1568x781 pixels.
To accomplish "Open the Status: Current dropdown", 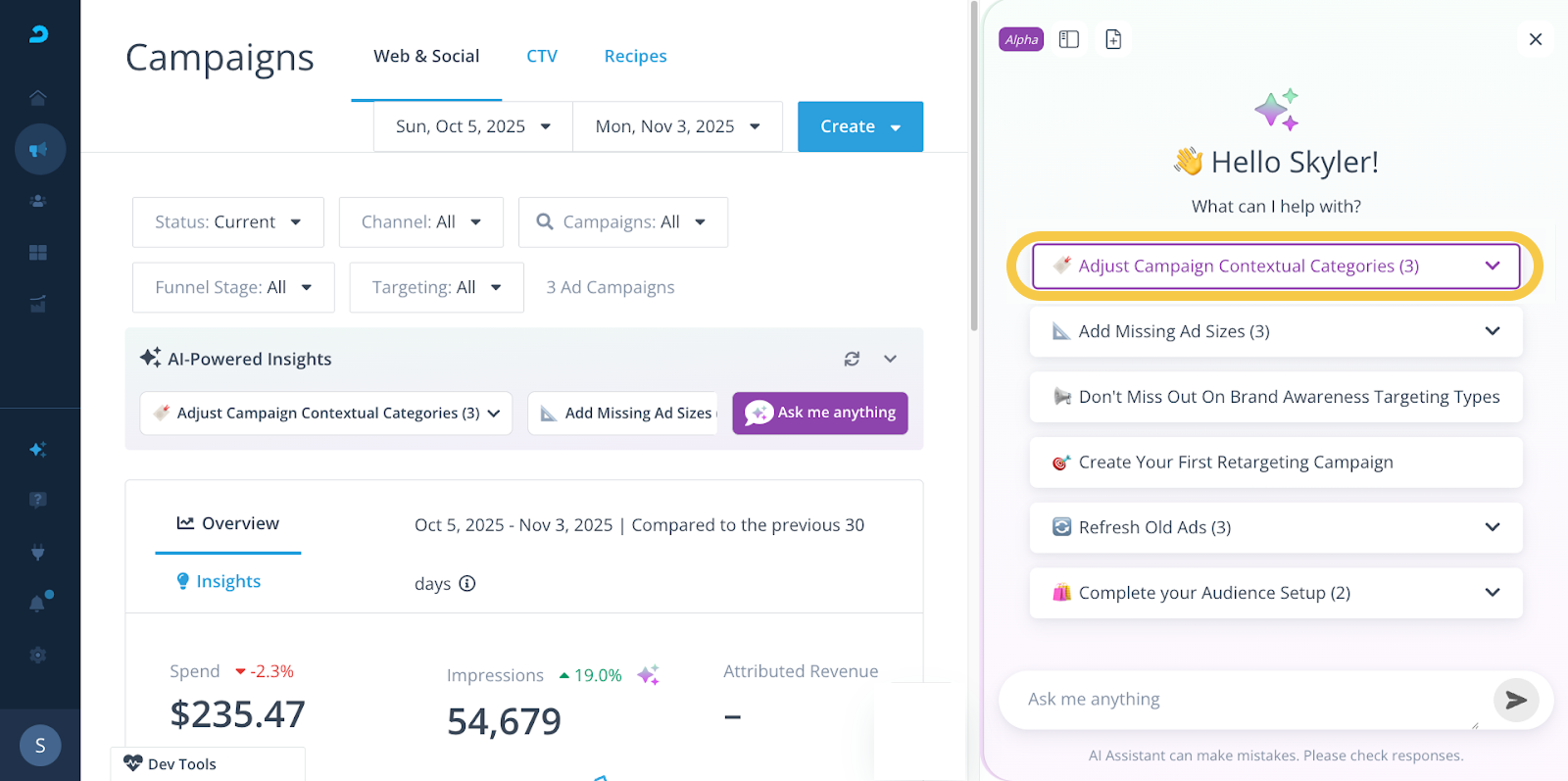I will (x=227, y=222).
